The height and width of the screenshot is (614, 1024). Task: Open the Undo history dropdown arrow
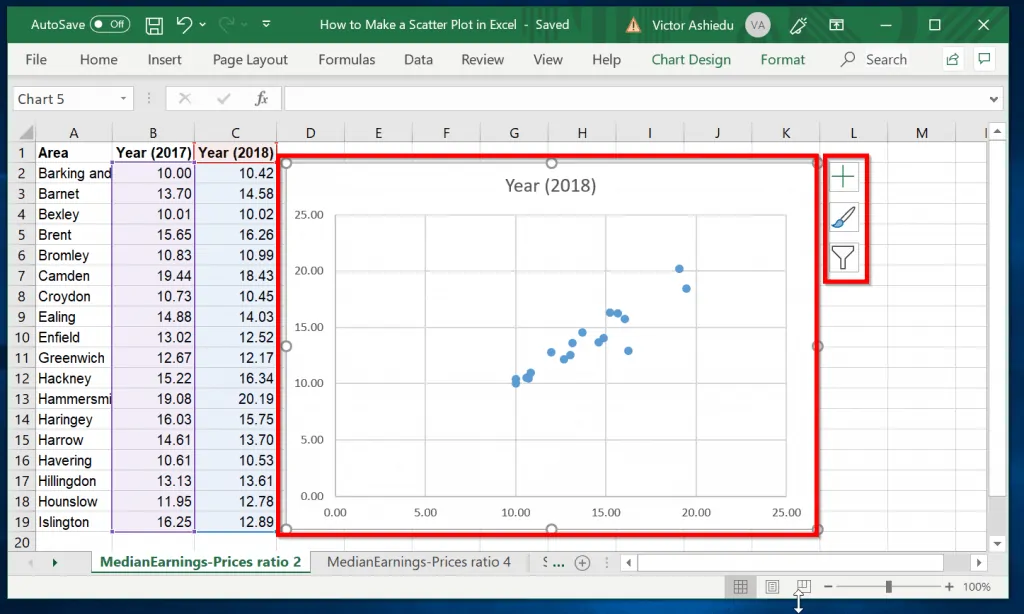203,25
